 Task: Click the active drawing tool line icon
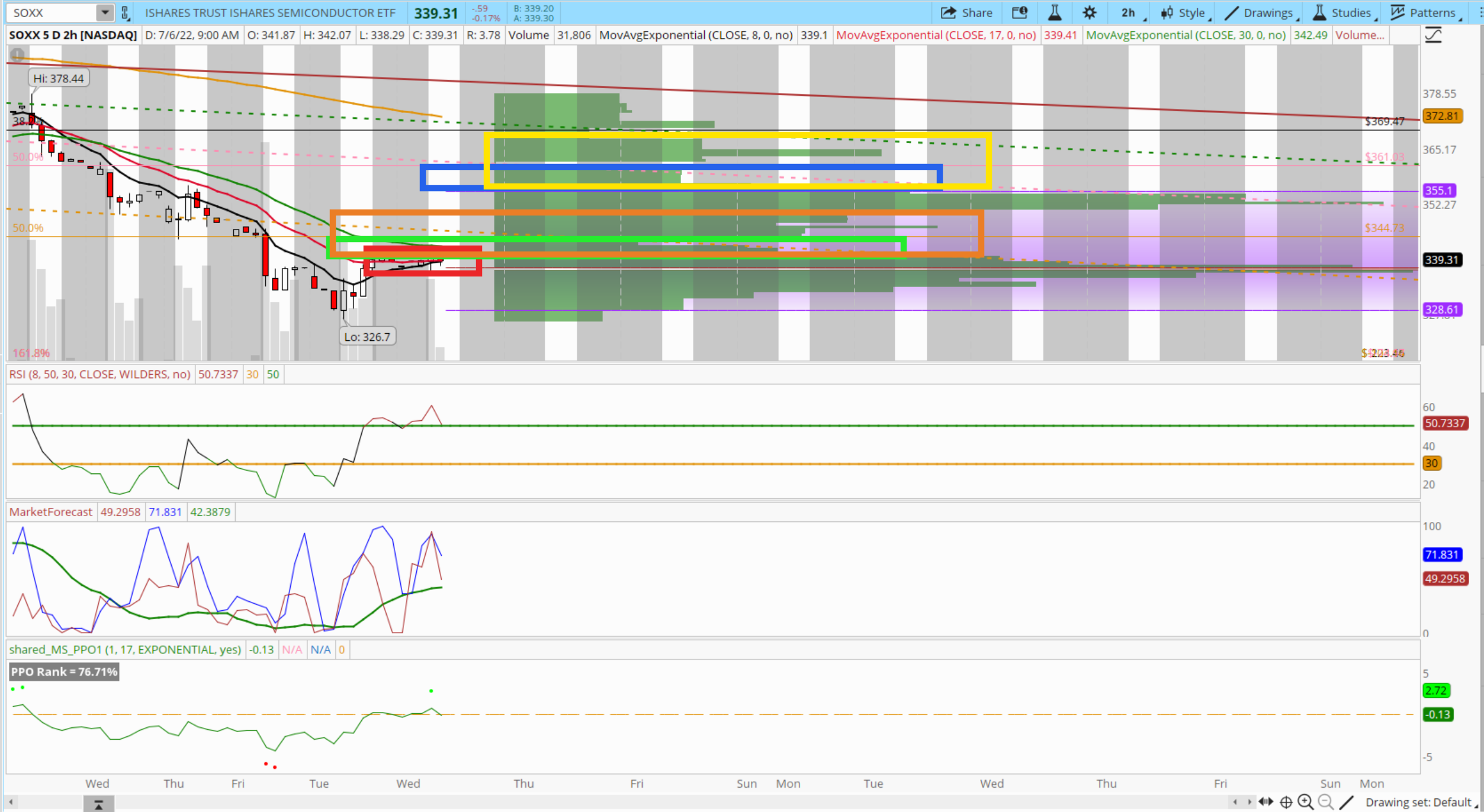[1346, 802]
